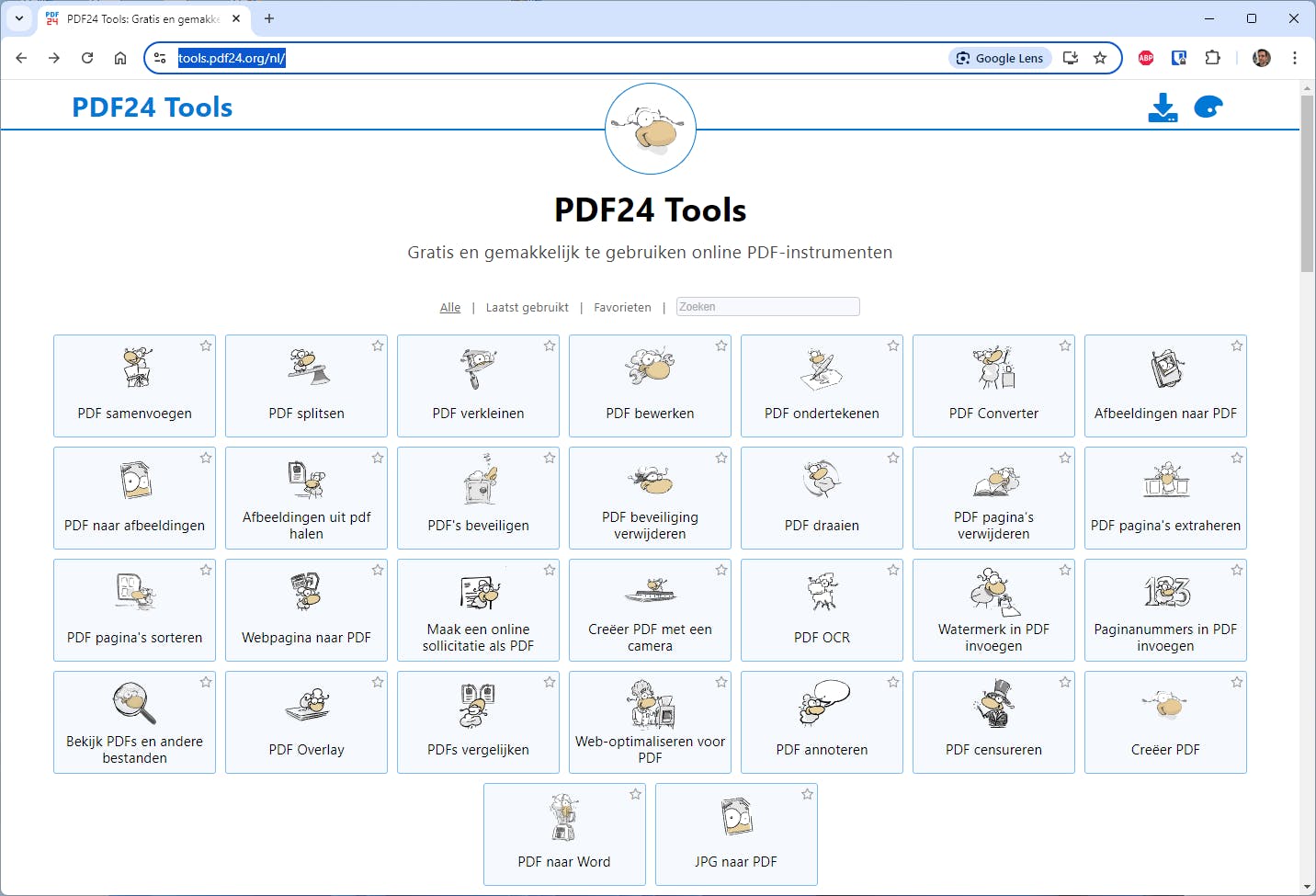Viewport: 1316px width, 896px height.
Task: Open the PDFs vergelijken tool icon
Action: coord(478,705)
